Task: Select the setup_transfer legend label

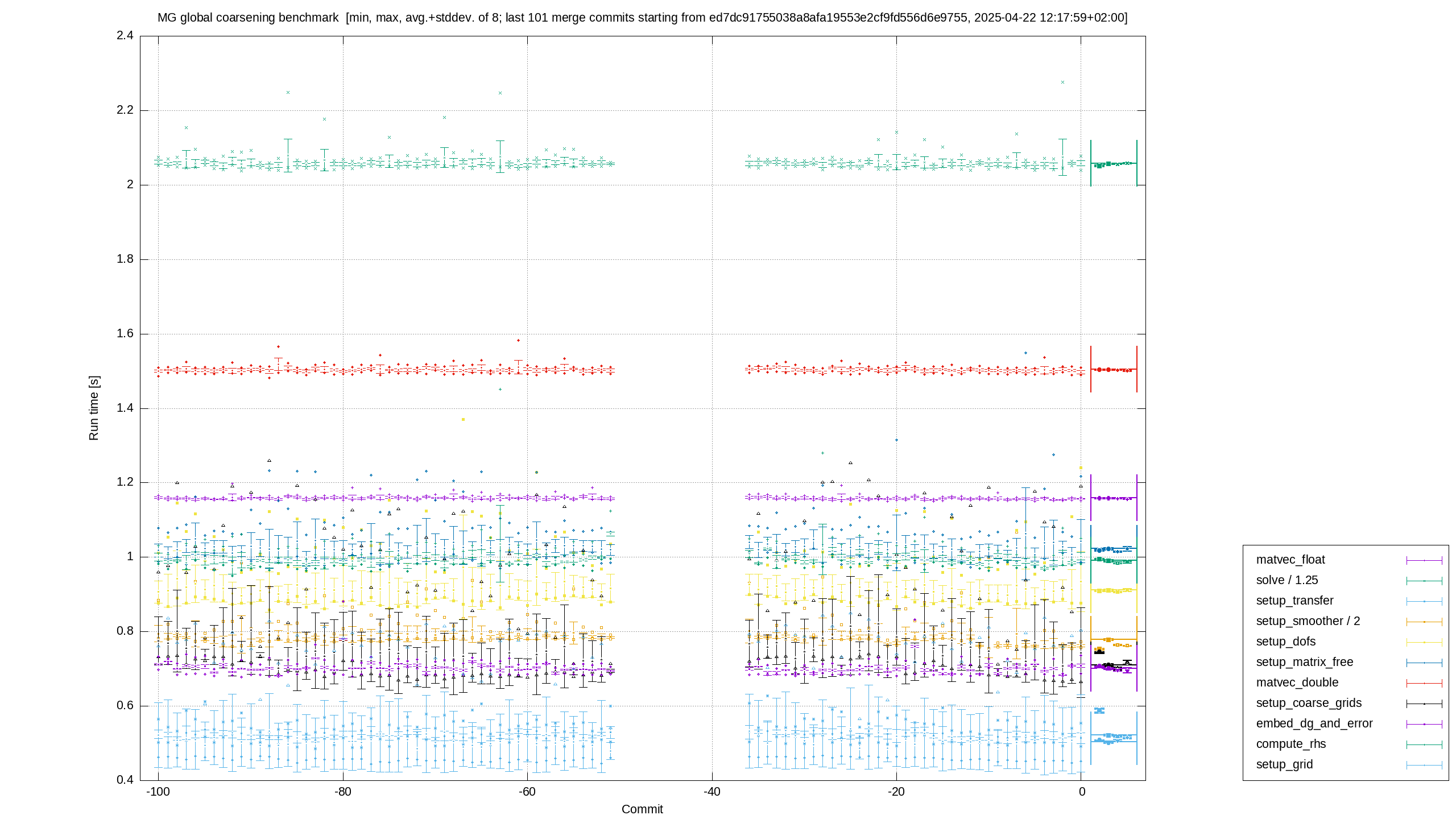Action: tap(1294, 601)
